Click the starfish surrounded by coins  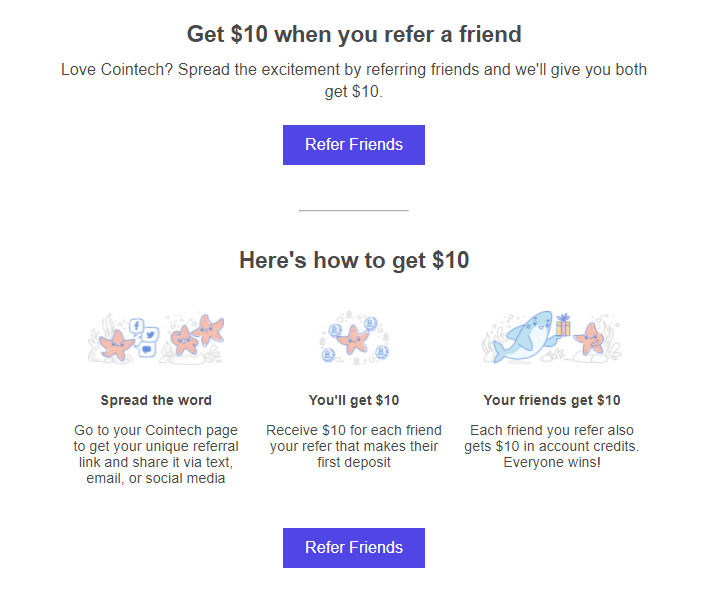[353, 339]
